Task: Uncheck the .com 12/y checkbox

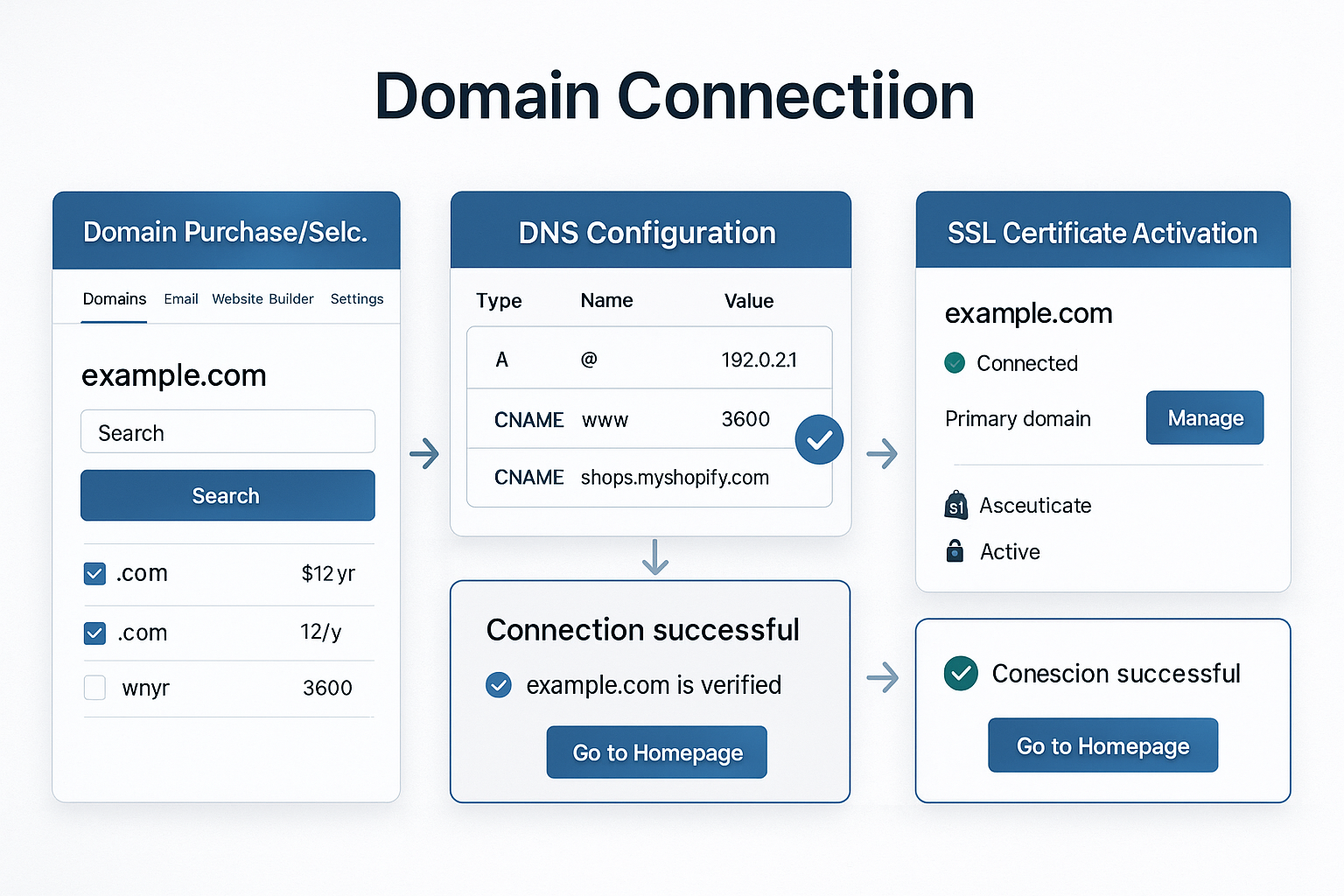Action: [x=94, y=633]
